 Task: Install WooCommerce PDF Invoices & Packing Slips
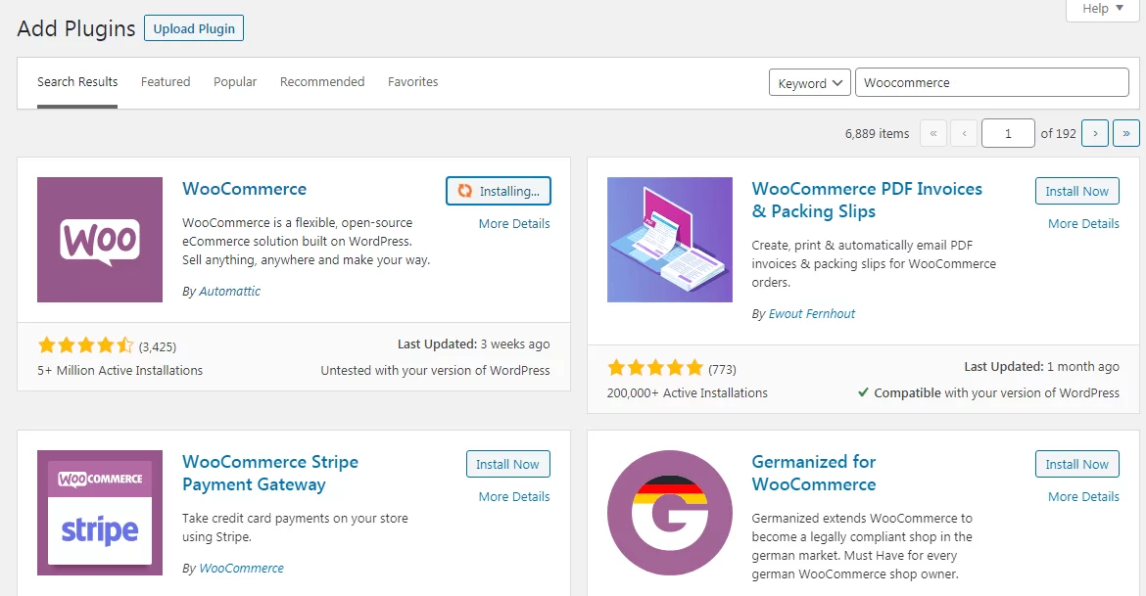click(1076, 191)
